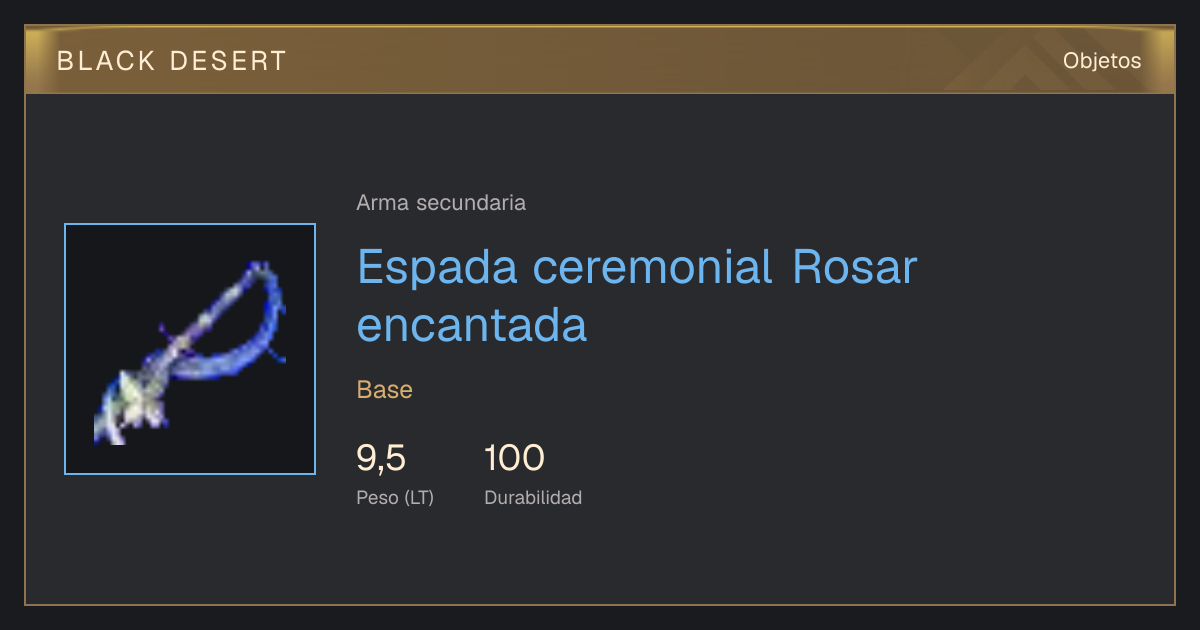Click the word Espada in the title

(x=437, y=268)
